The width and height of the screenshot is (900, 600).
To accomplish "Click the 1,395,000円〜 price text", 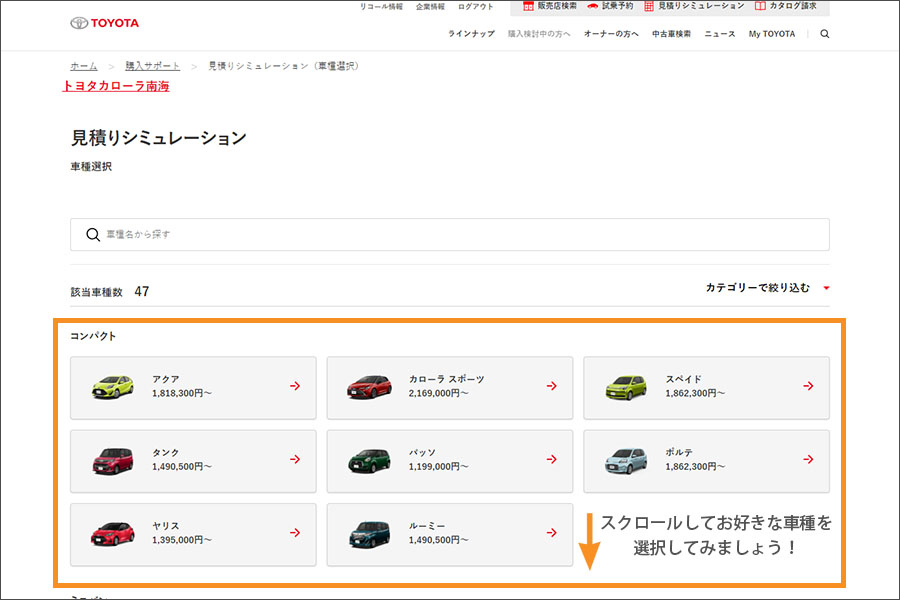I will [x=182, y=540].
